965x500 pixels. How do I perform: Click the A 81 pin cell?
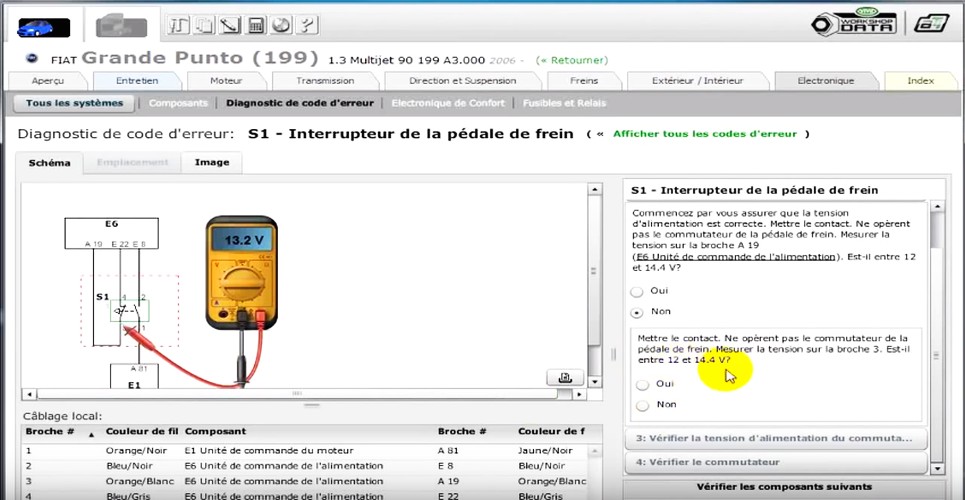pos(448,451)
